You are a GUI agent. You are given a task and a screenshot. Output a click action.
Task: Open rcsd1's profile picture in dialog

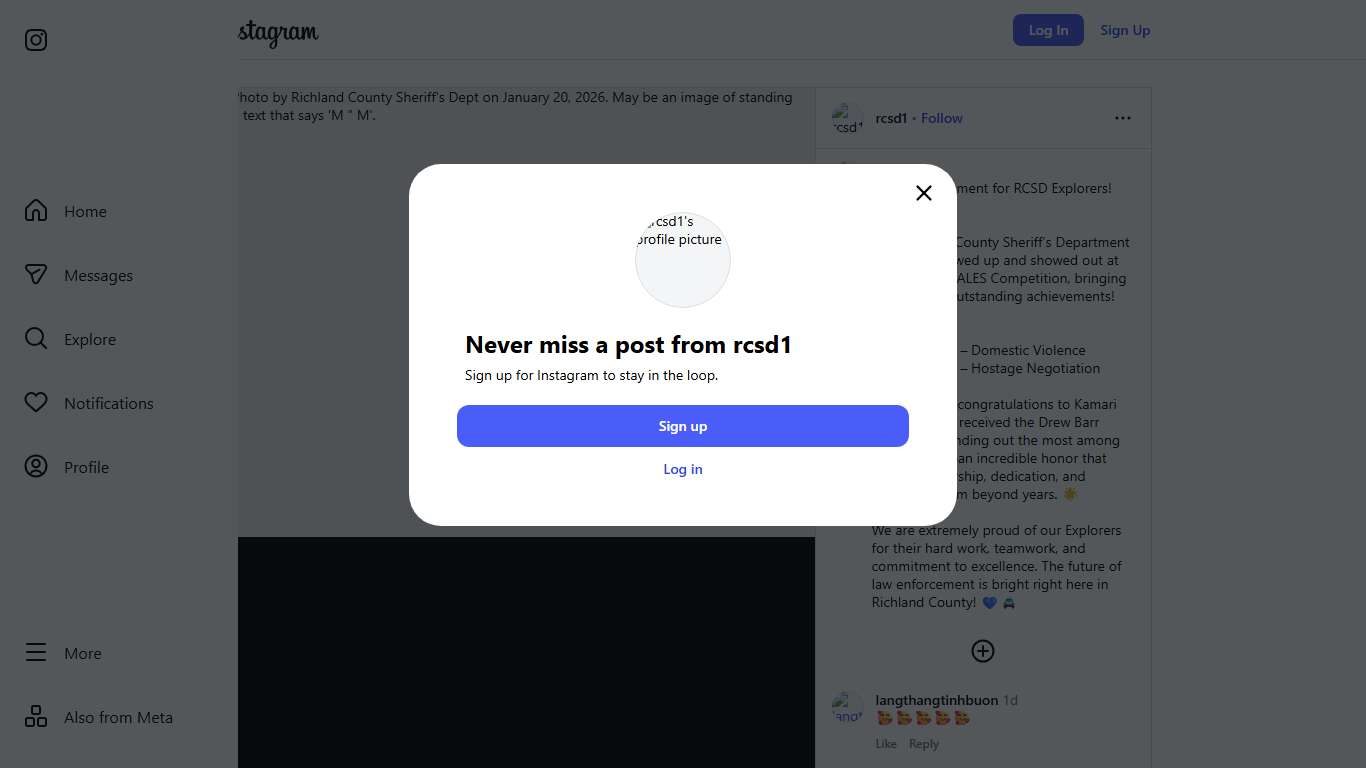(x=683, y=260)
